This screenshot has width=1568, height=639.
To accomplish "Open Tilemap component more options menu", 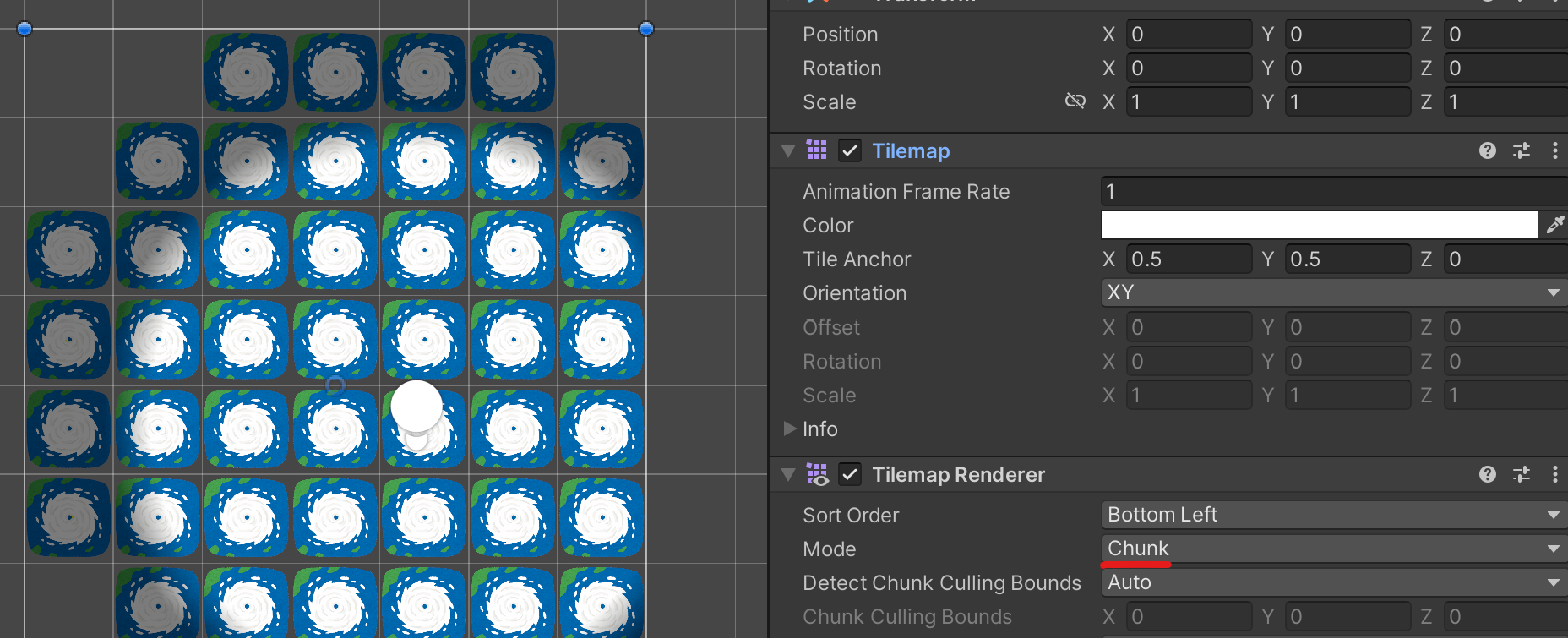I will point(1555,150).
